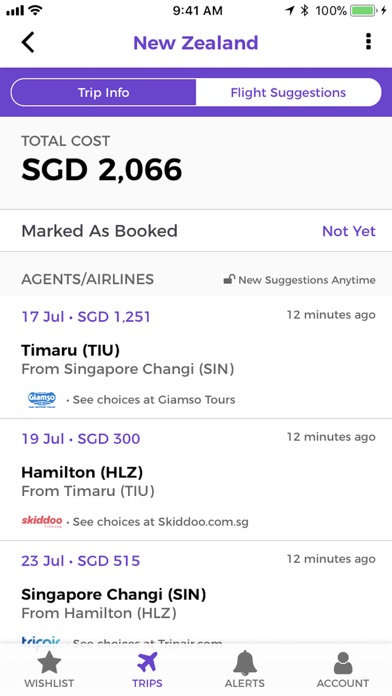
Task: Tap the unlock padlock icon
Action: [x=229, y=280]
